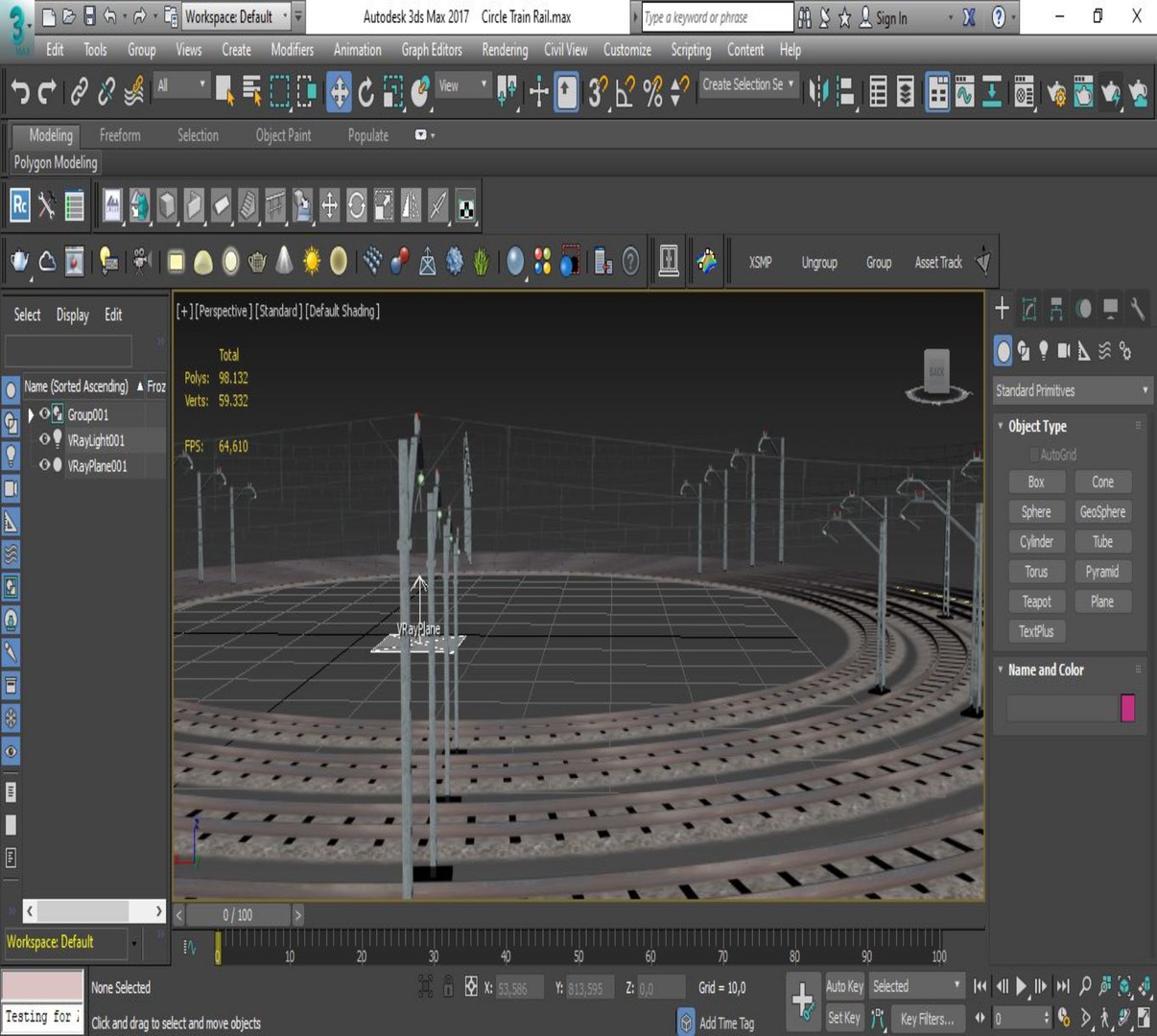Click the Pyramid object type button
The image size is (1157, 1036).
coord(1102,571)
